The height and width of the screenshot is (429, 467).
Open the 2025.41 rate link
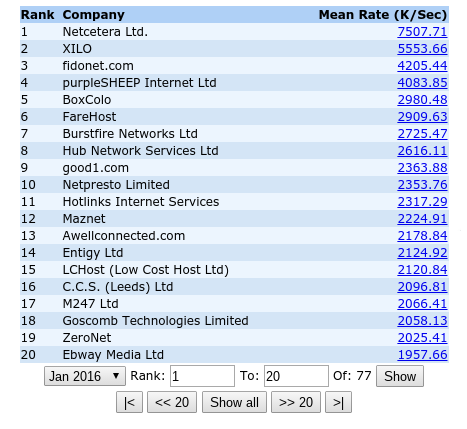[x=422, y=338]
